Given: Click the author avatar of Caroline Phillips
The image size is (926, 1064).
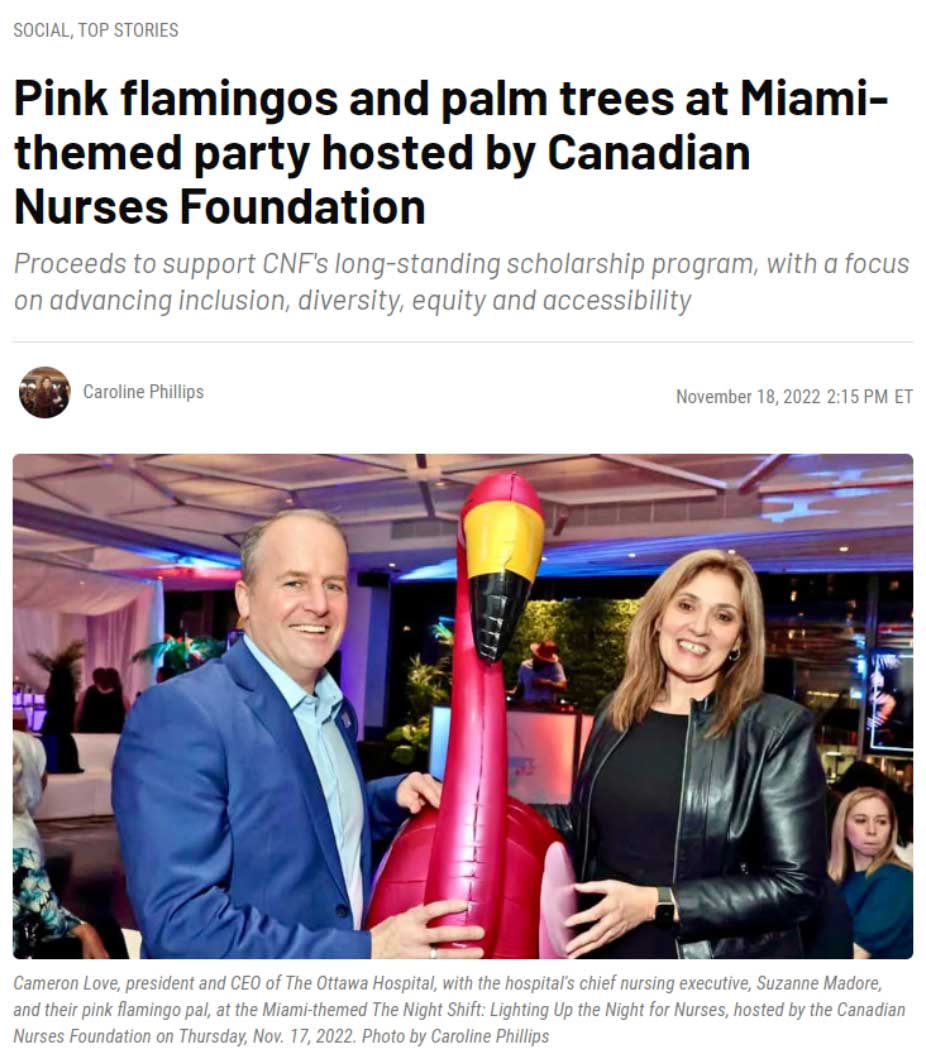Looking at the screenshot, I should tap(45, 392).
